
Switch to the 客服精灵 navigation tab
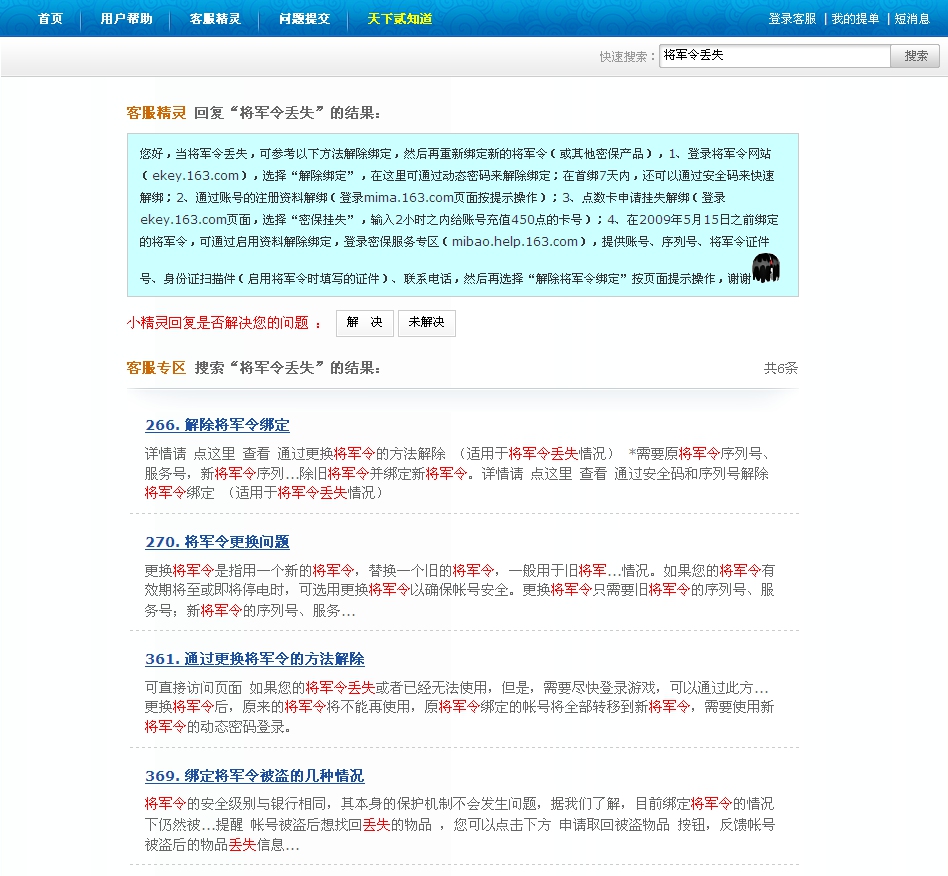215,19
